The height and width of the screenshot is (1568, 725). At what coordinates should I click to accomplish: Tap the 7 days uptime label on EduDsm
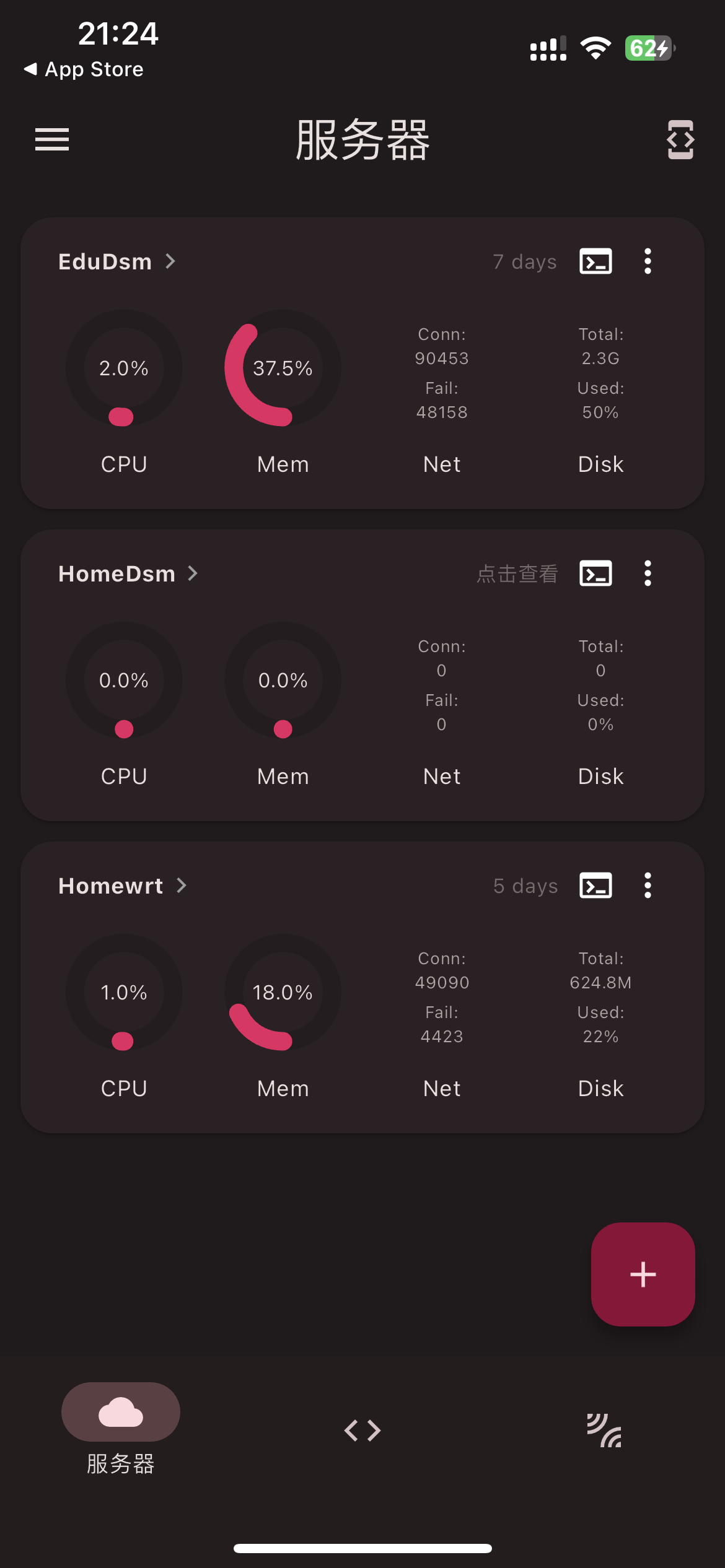pyautogui.click(x=524, y=261)
